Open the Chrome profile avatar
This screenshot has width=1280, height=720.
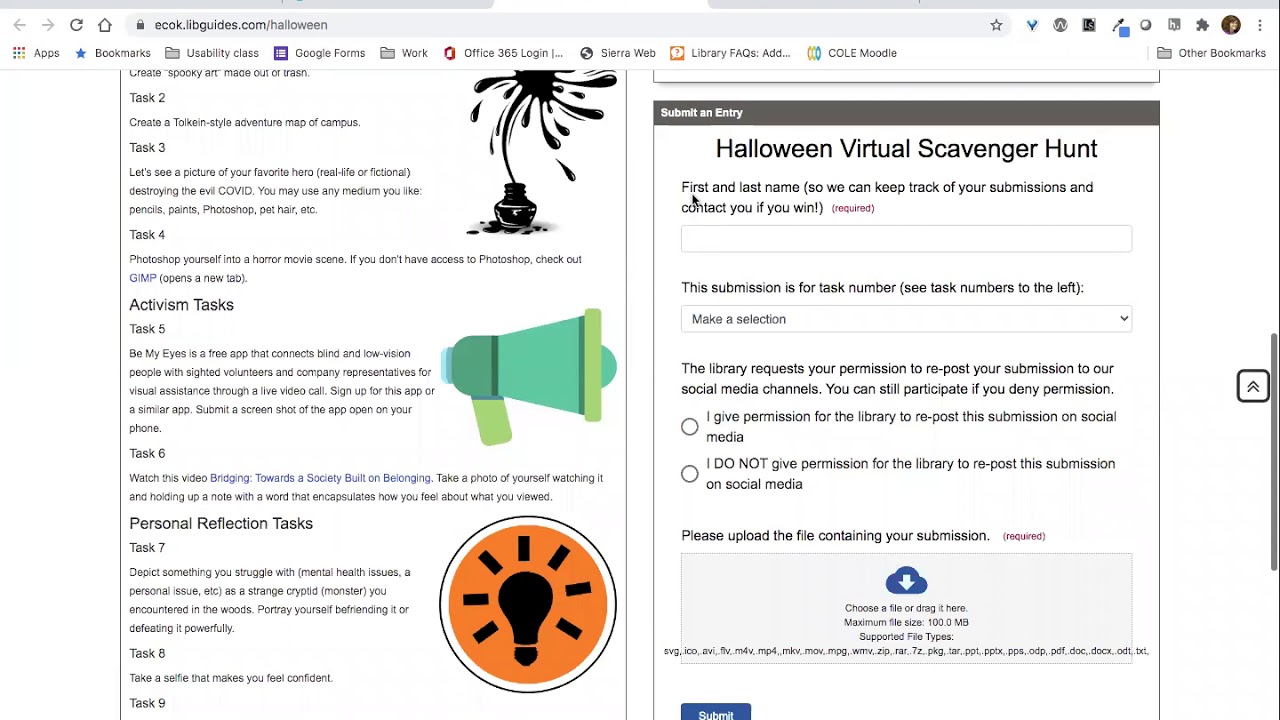1231,25
